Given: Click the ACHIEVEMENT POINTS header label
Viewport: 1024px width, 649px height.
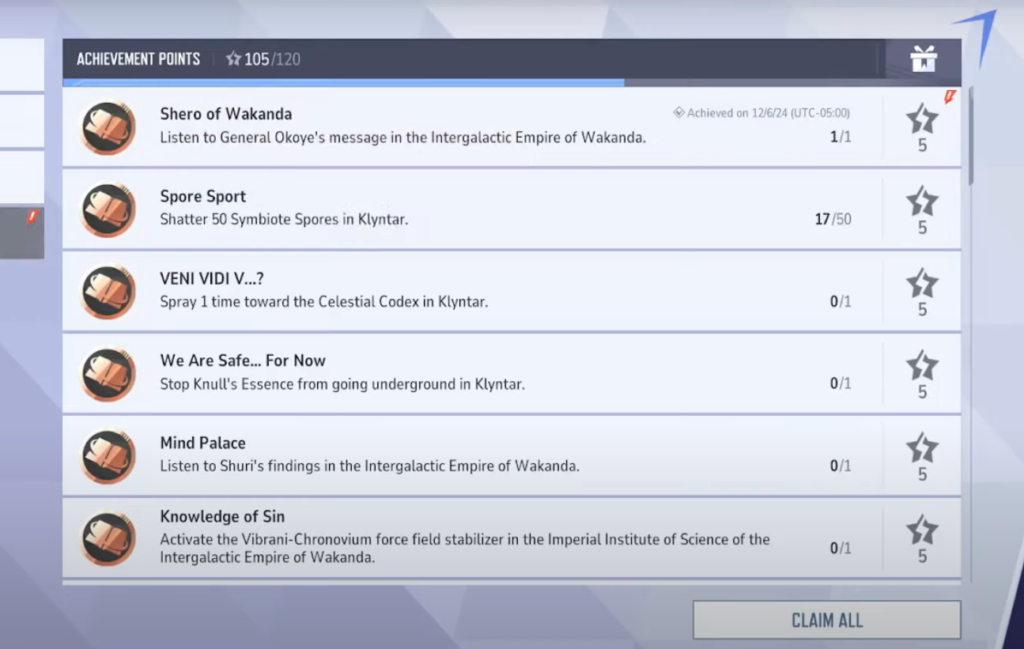Looking at the screenshot, I should (138, 59).
